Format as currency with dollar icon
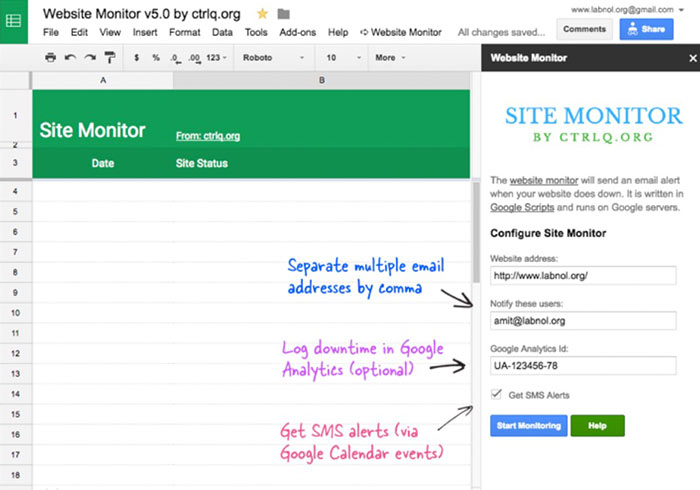The width and height of the screenshot is (700, 490). click(137, 58)
